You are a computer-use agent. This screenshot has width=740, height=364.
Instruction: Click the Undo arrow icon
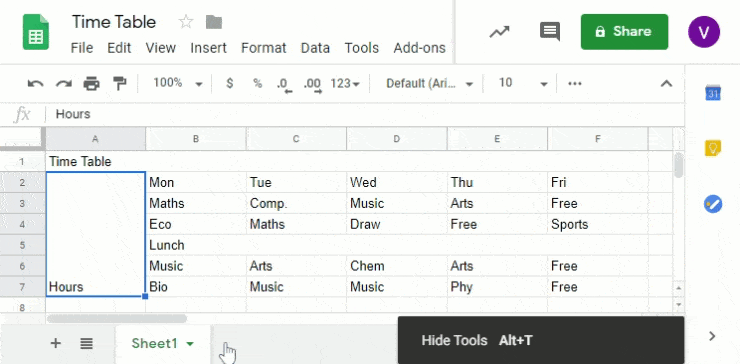pos(35,84)
